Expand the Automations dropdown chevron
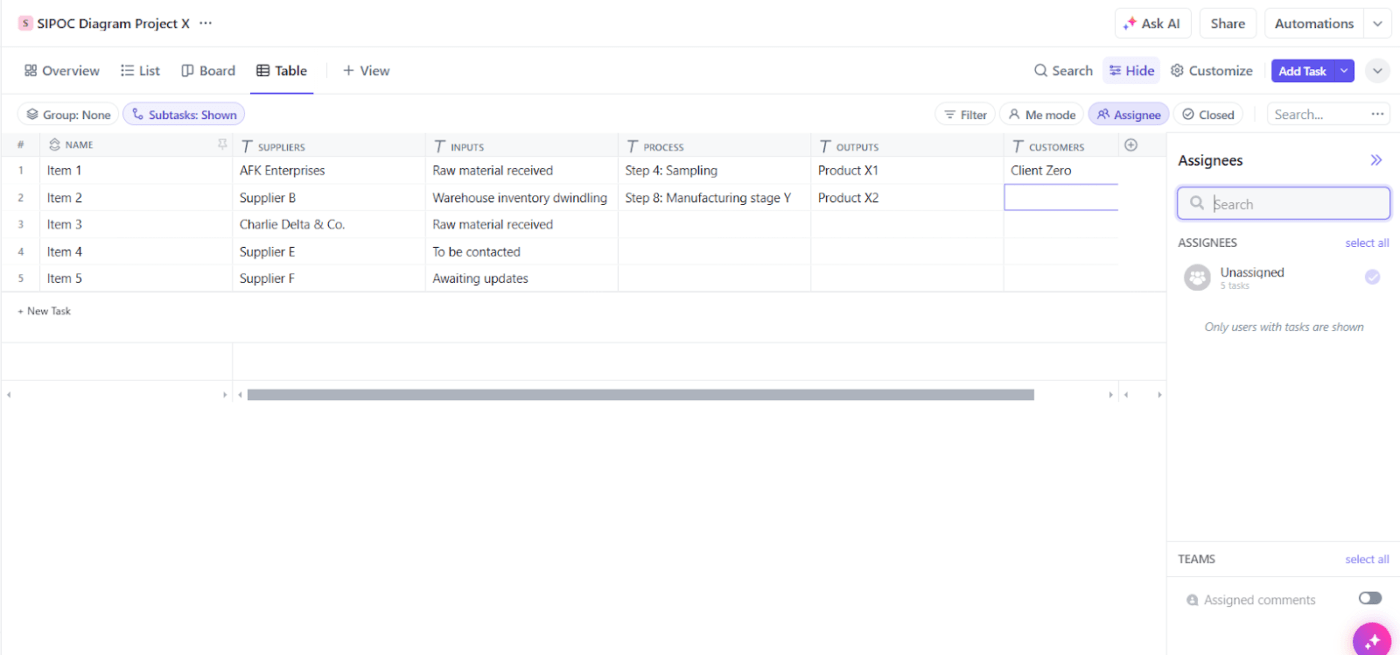1400x655 pixels. tap(1378, 24)
